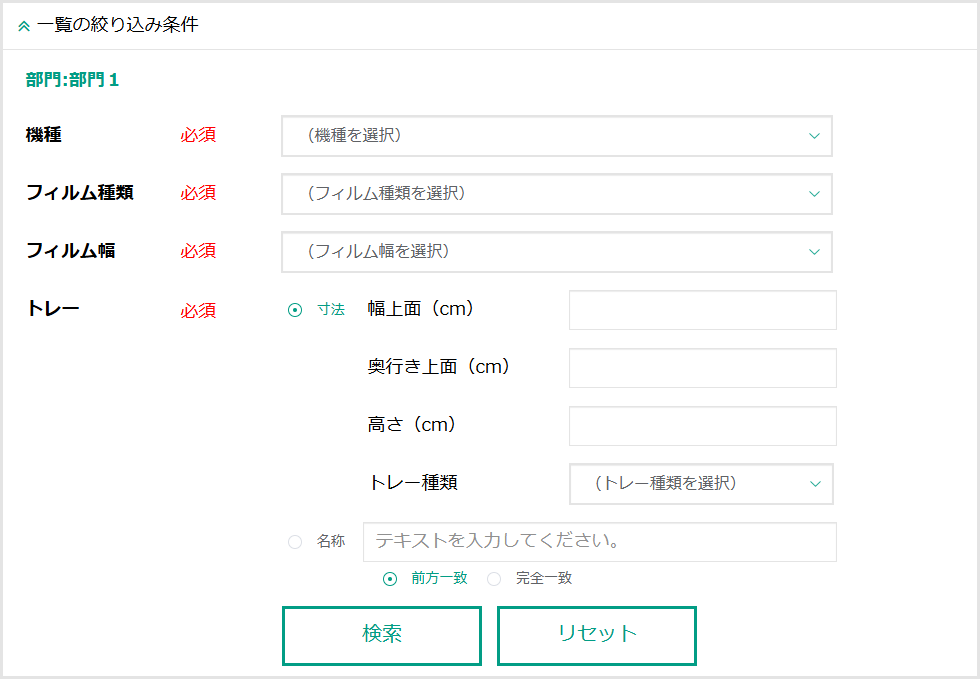Screen dimensions: 980x679
Task: Click the arrow icon in 機種 select box
Action: [814, 136]
